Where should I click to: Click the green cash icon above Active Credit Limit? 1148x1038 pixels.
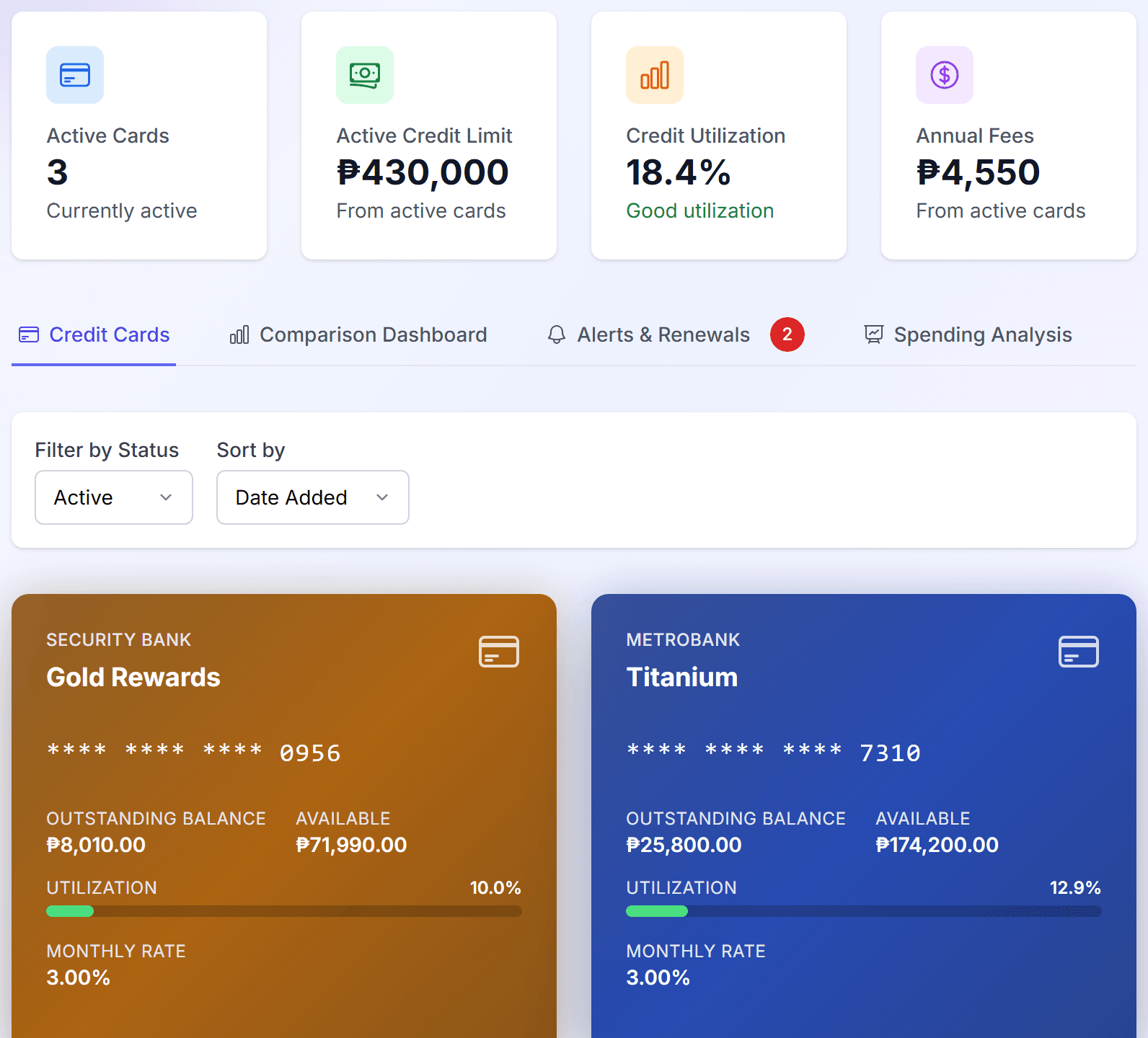point(365,75)
